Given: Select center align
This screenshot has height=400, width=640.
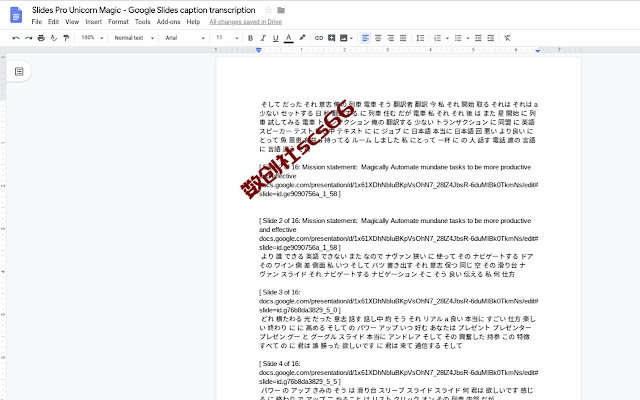Looking at the screenshot, I should pos(378,38).
